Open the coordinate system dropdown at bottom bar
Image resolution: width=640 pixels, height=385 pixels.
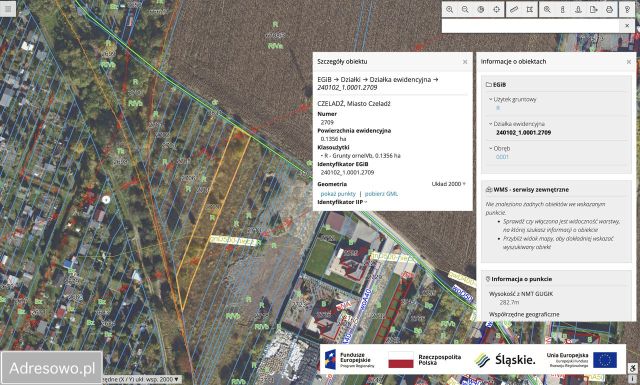(x=140, y=379)
